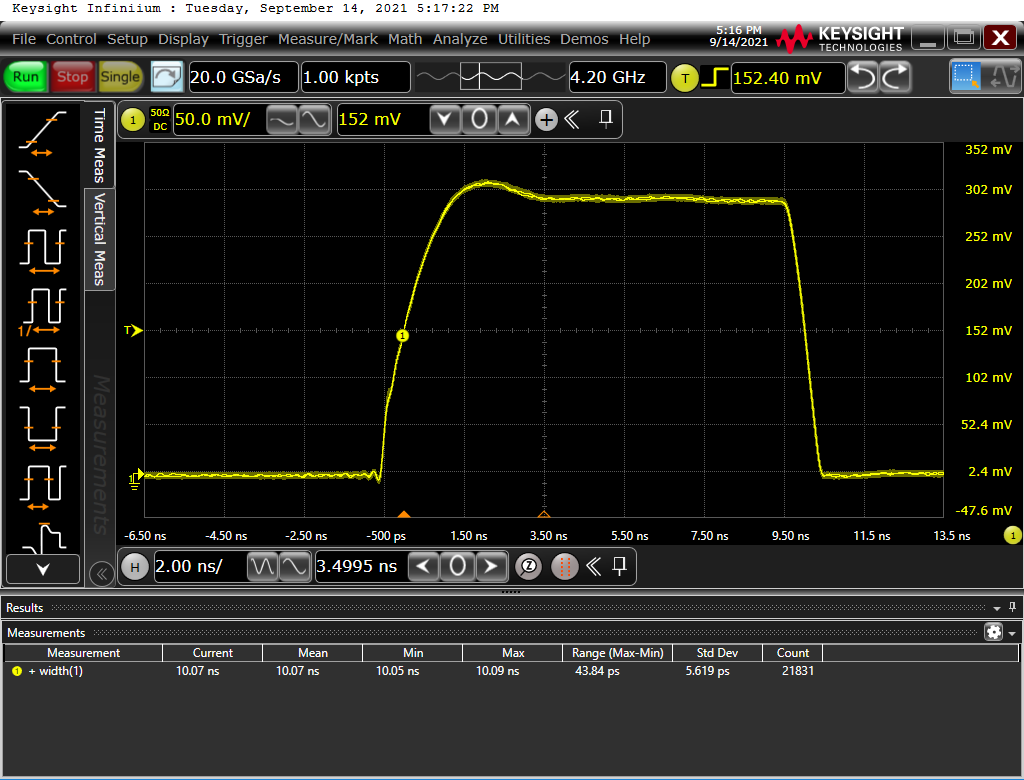The width and height of the screenshot is (1024, 780).
Task: Toggle channel 1 on or off
Action: coord(133,121)
